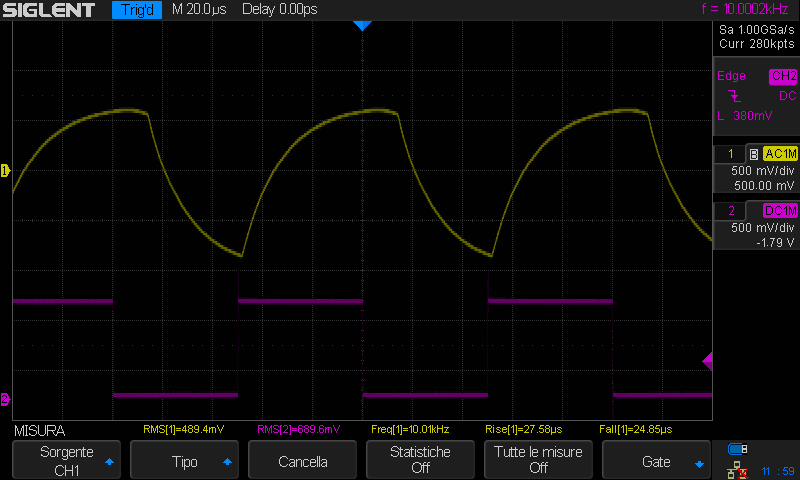Click the CH2 trigger source badge

[783, 77]
